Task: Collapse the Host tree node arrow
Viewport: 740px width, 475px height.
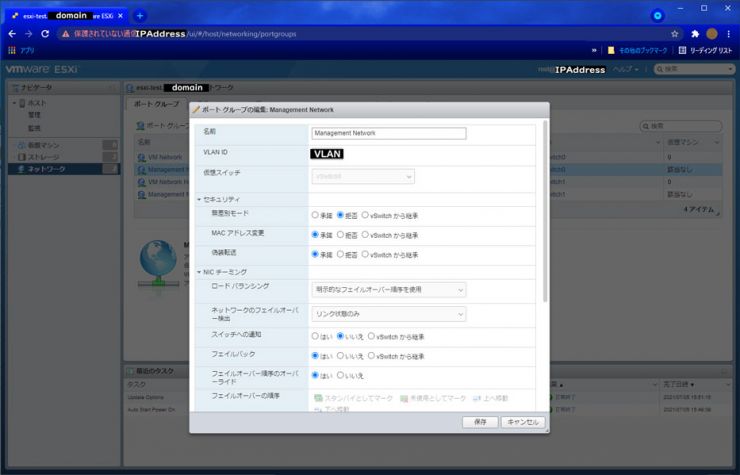Action: click(14, 103)
